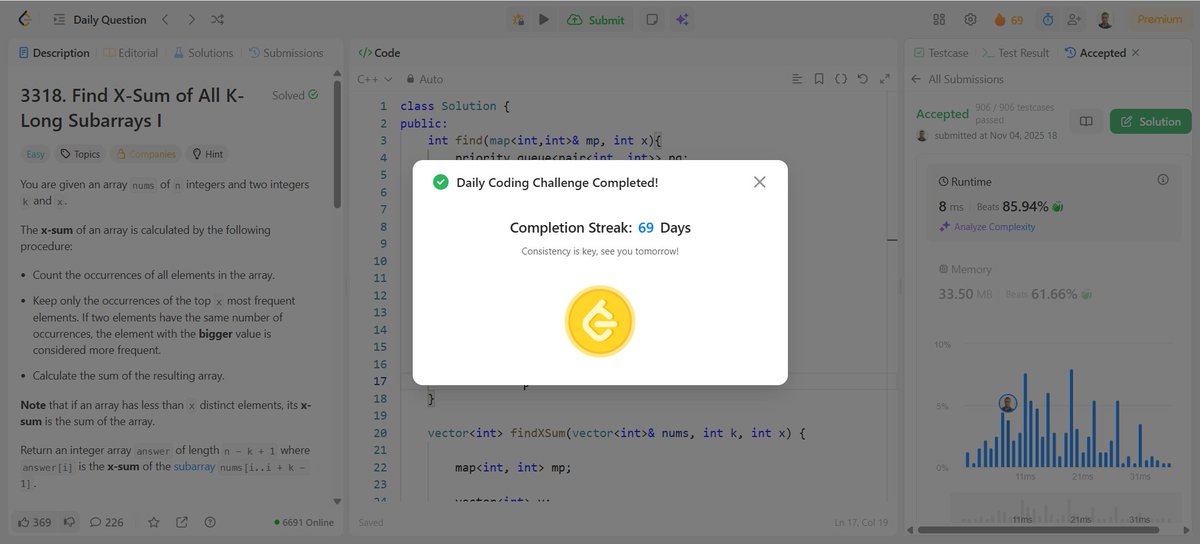Click the Easy difficulty tag

[x=35, y=154]
